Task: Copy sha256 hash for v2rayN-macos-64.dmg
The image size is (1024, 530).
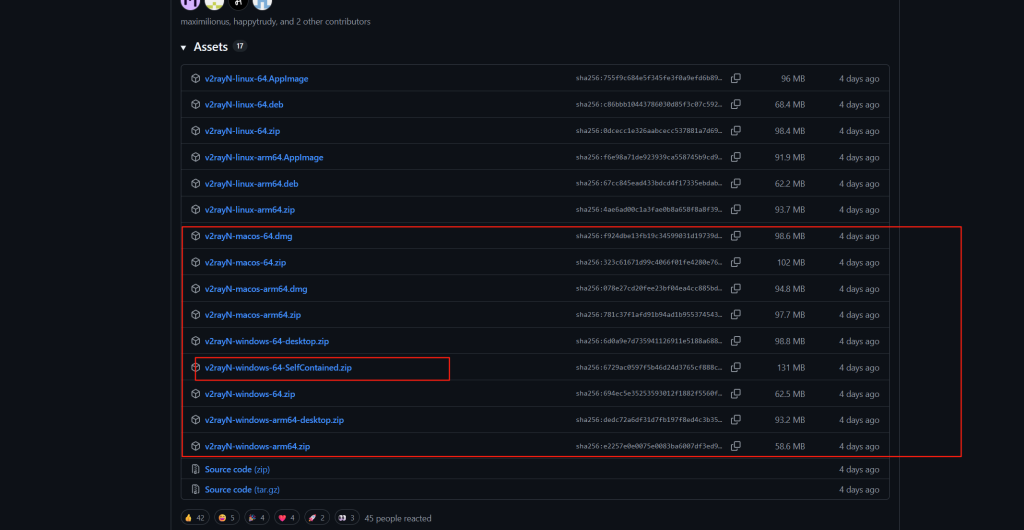Action: (735, 236)
